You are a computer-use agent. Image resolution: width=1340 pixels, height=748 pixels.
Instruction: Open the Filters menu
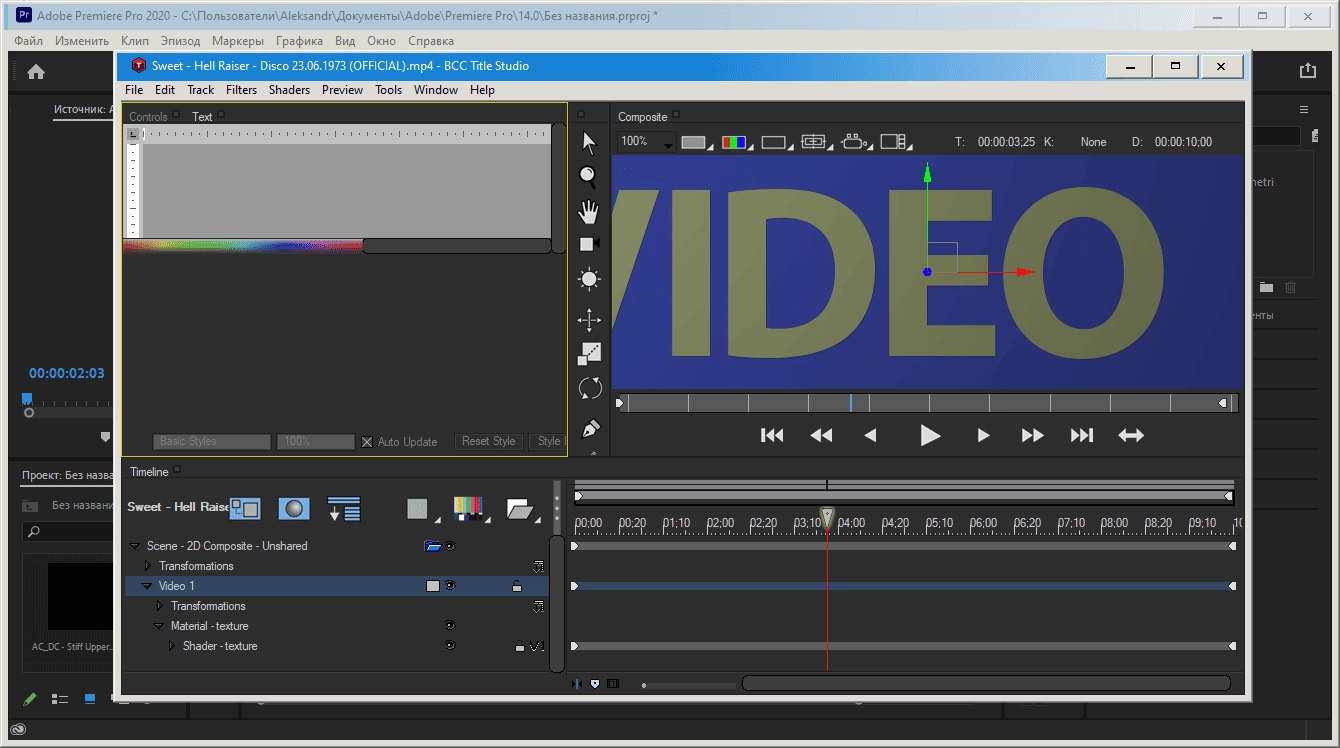[241, 90]
